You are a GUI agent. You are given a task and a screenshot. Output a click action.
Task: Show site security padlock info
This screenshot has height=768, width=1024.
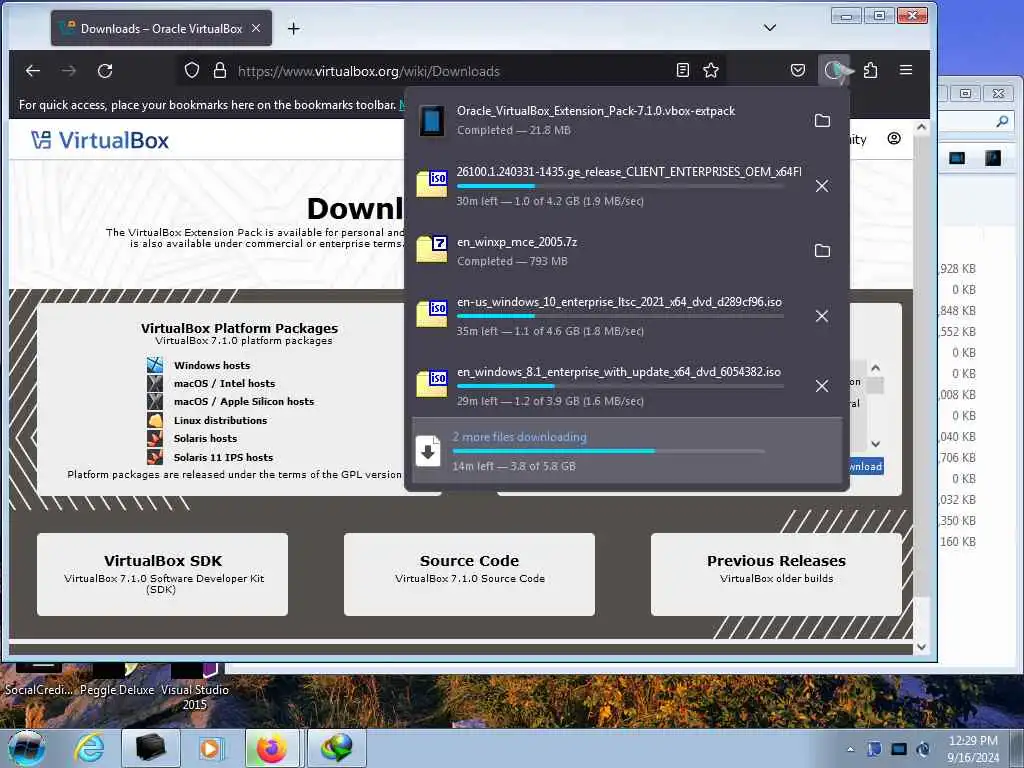tap(220, 71)
